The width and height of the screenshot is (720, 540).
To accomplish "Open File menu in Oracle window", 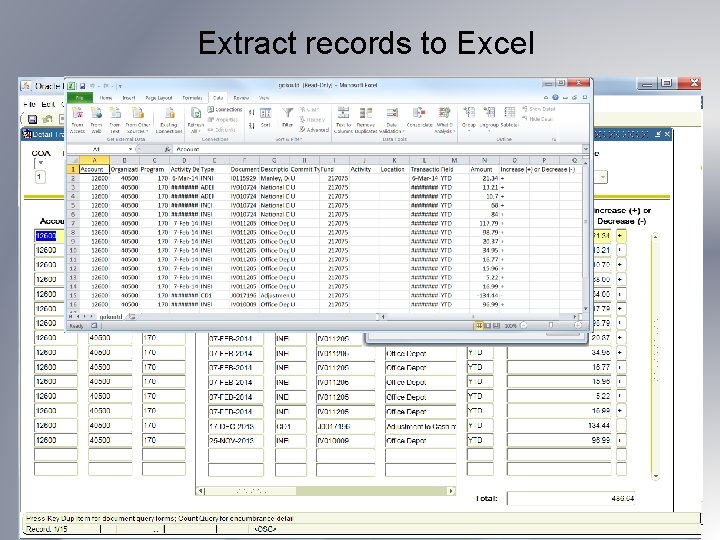I will click(x=29, y=104).
